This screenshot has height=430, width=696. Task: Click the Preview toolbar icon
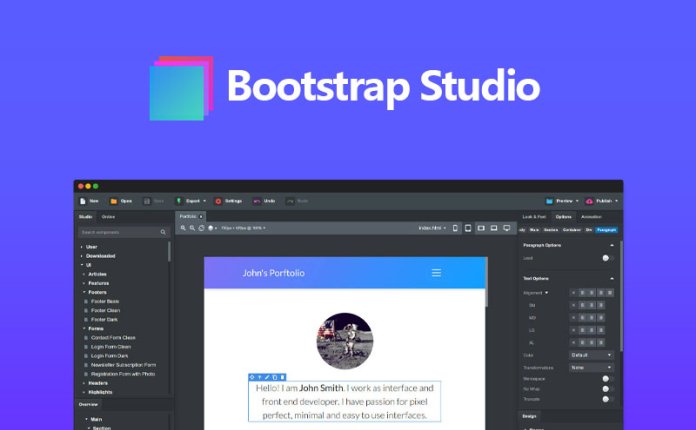click(550, 201)
